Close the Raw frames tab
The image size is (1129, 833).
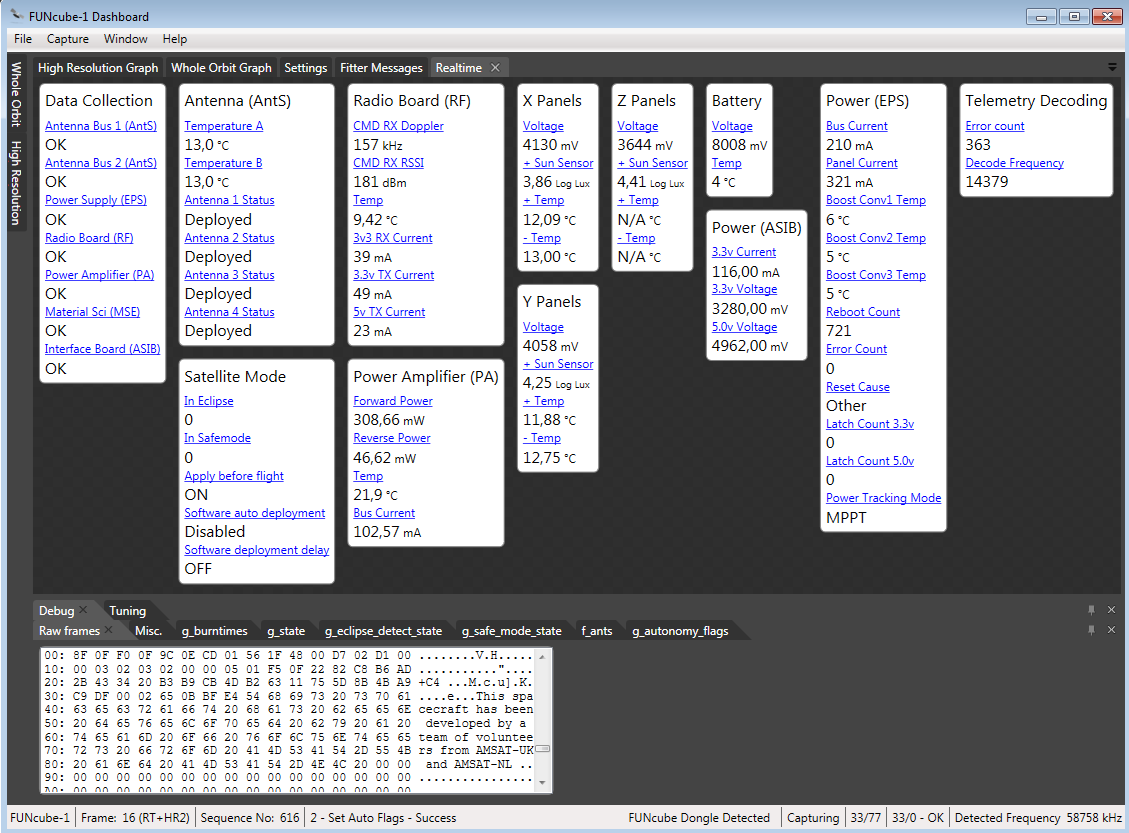(109, 630)
